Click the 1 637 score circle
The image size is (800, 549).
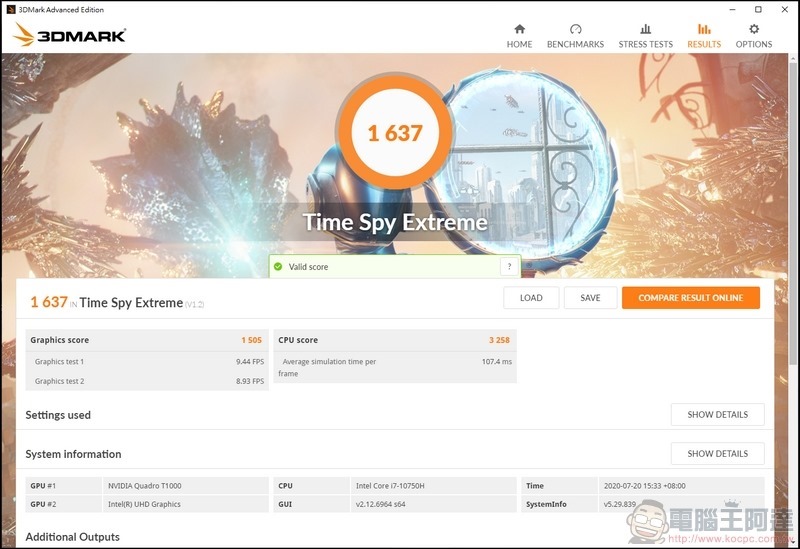(395, 133)
